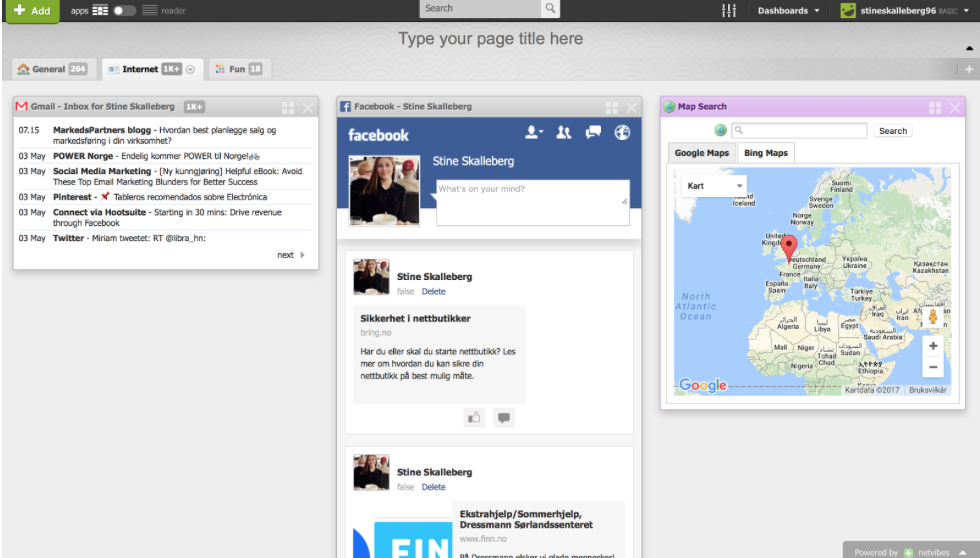Close the Map Search widget
The height and width of the screenshot is (558, 980).
955,107
